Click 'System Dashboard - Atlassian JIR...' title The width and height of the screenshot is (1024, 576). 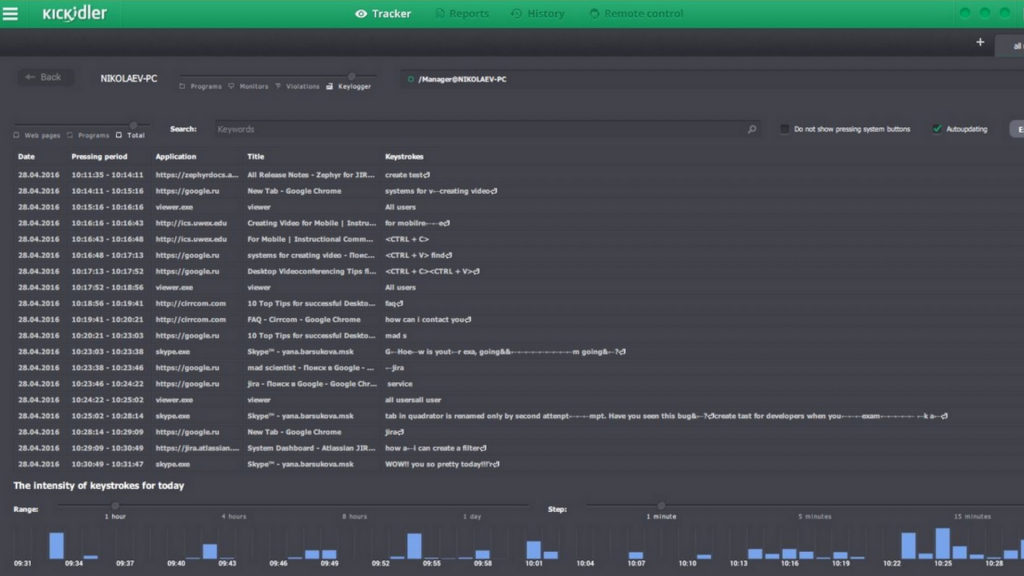312,449
